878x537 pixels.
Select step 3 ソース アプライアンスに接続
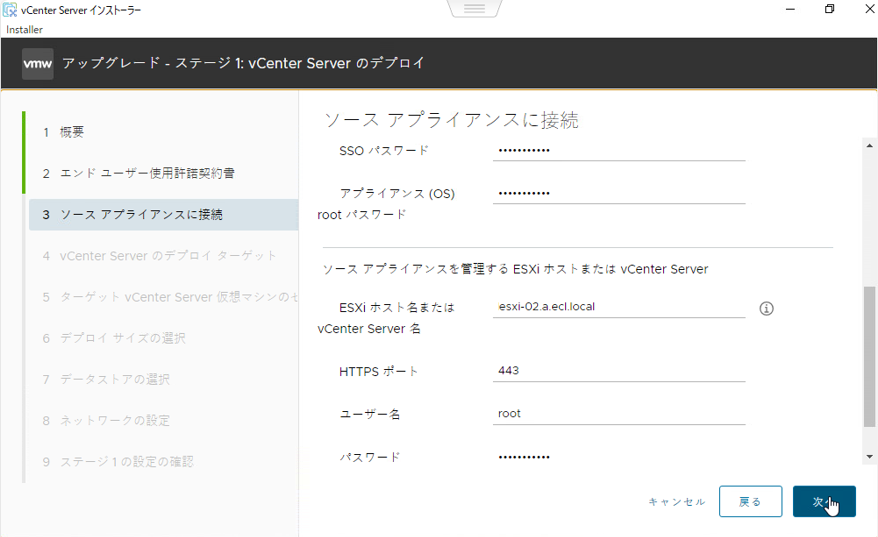coord(141,215)
